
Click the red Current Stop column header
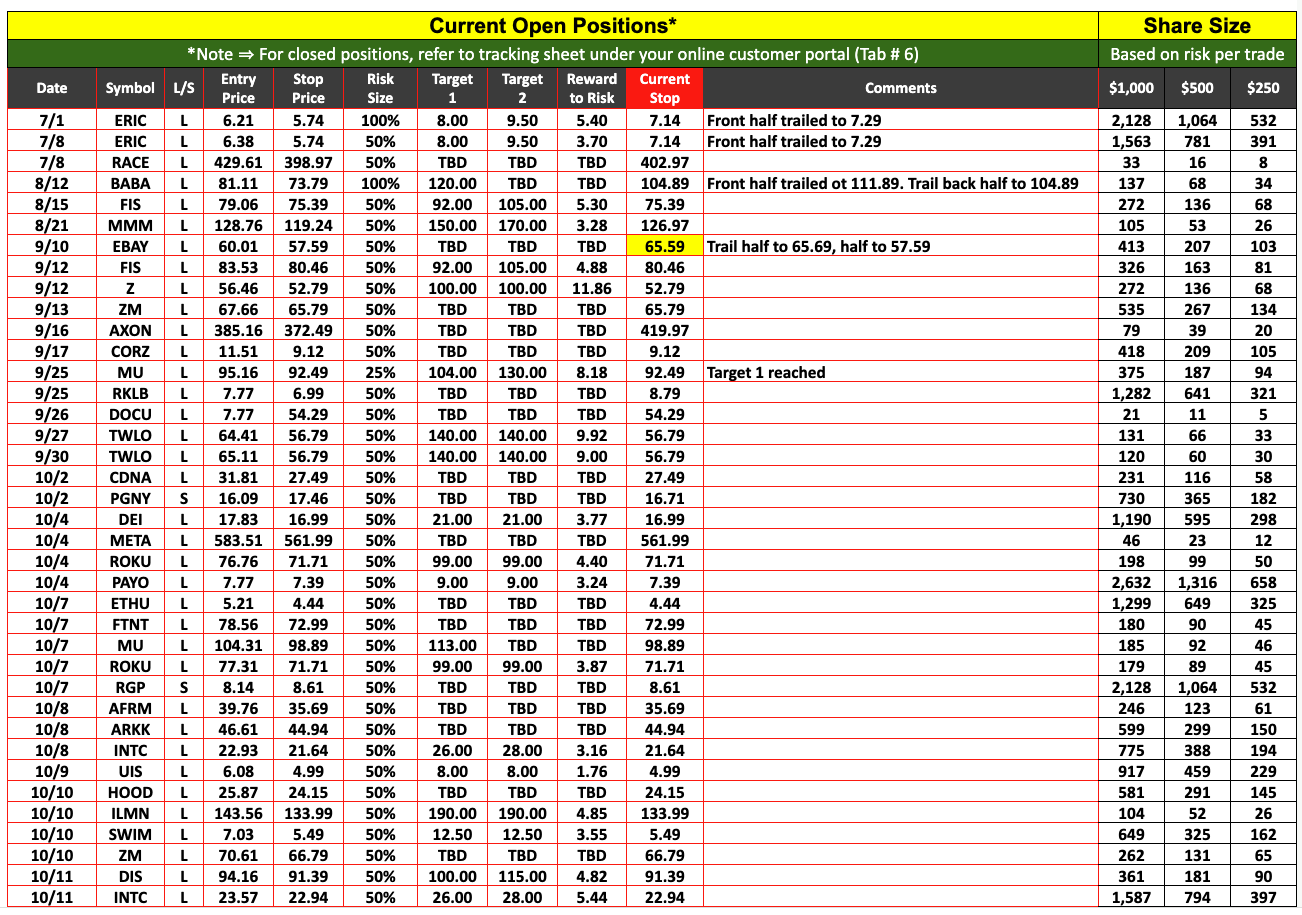(664, 88)
